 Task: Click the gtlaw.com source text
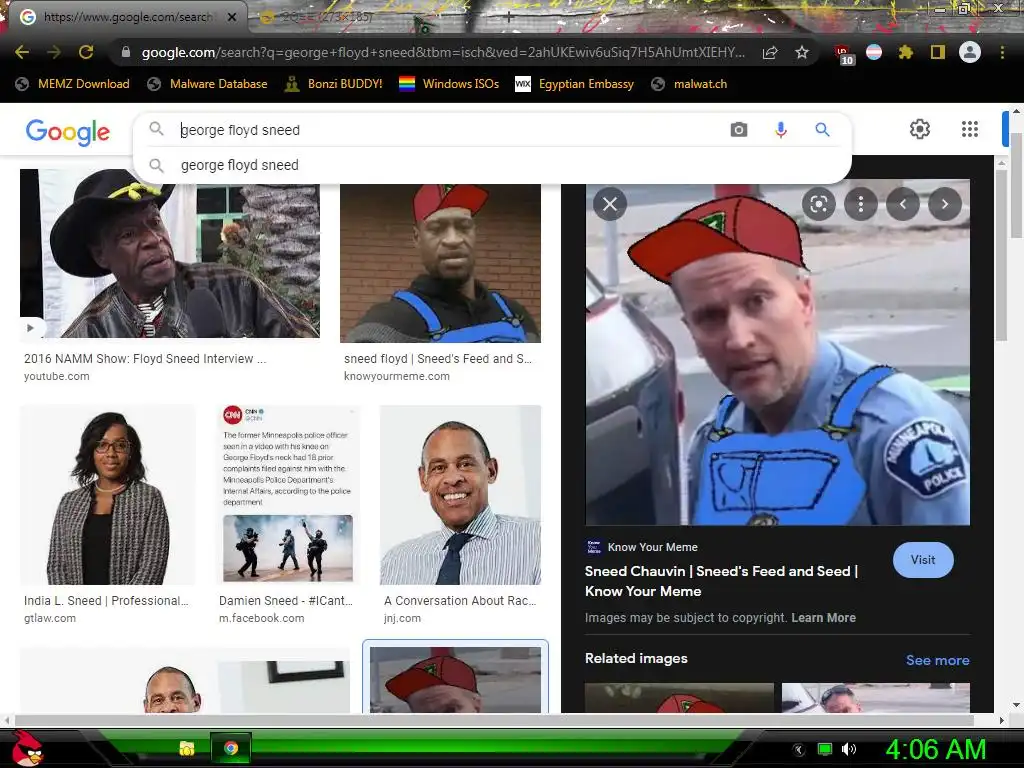(x=50, y=618)
